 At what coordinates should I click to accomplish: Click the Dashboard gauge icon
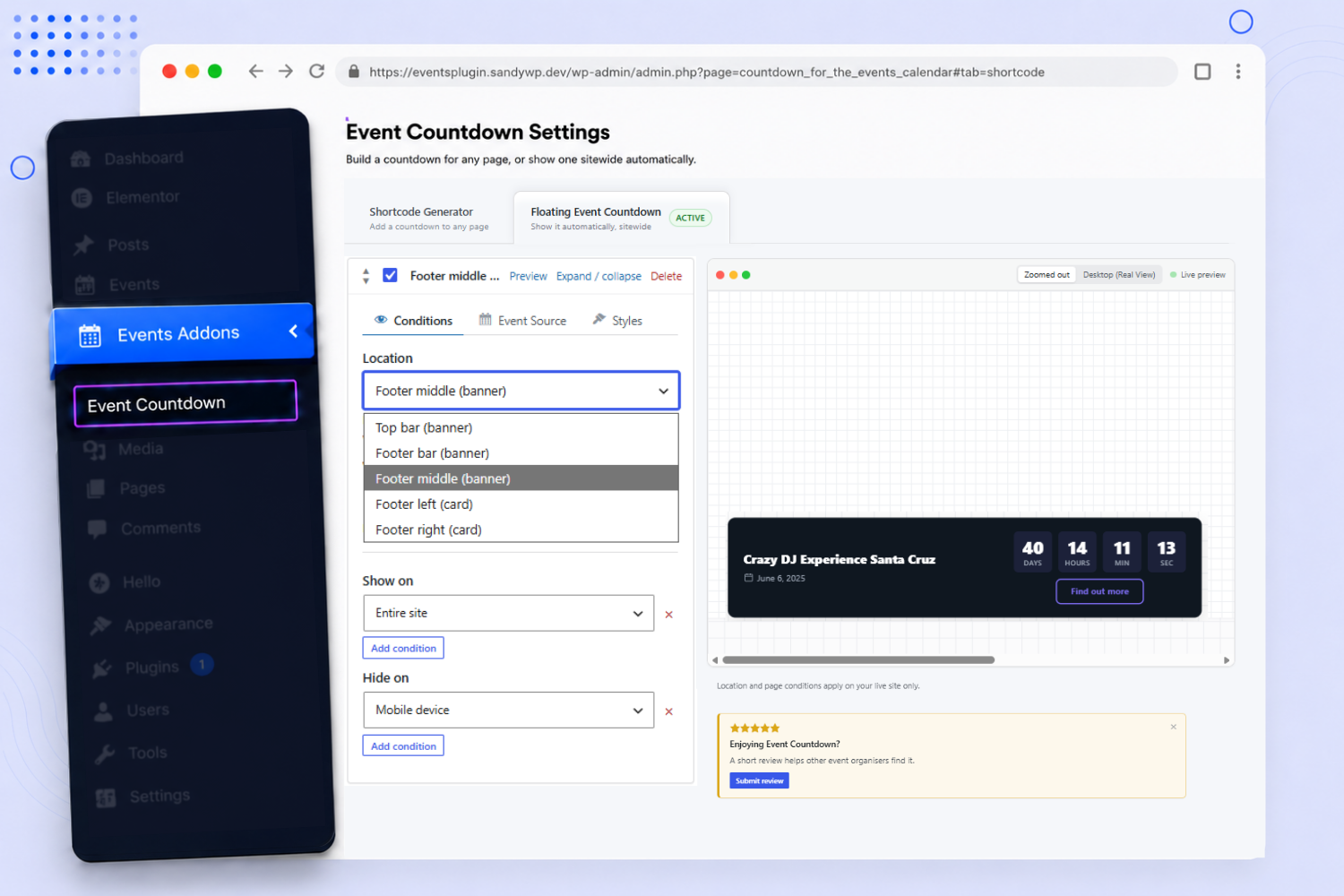pyautogui.click(x=81, y=159)
